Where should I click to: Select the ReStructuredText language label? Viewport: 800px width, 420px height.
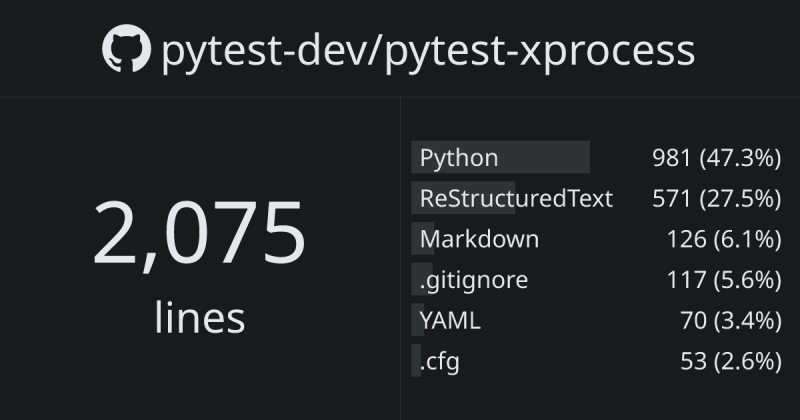coord(516,198)
